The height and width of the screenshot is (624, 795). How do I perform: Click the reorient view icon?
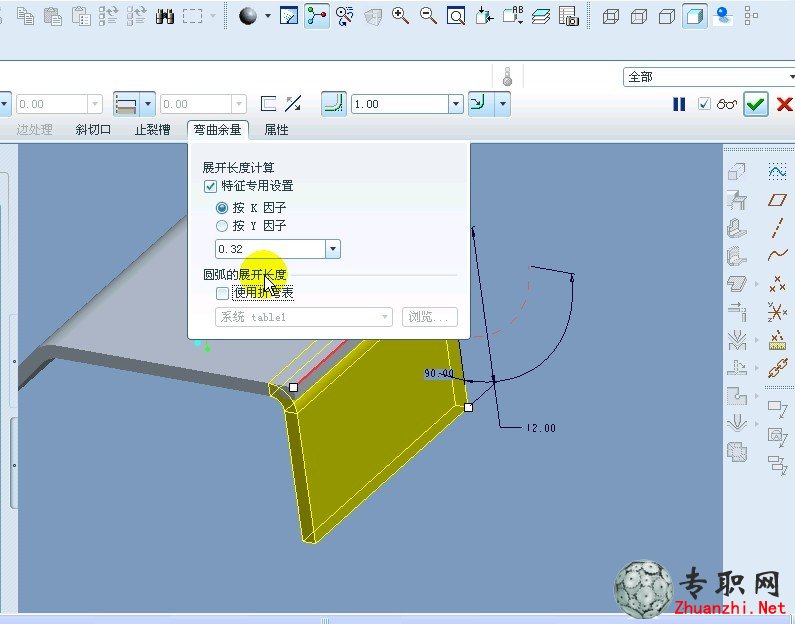click(x=484, y=16)
